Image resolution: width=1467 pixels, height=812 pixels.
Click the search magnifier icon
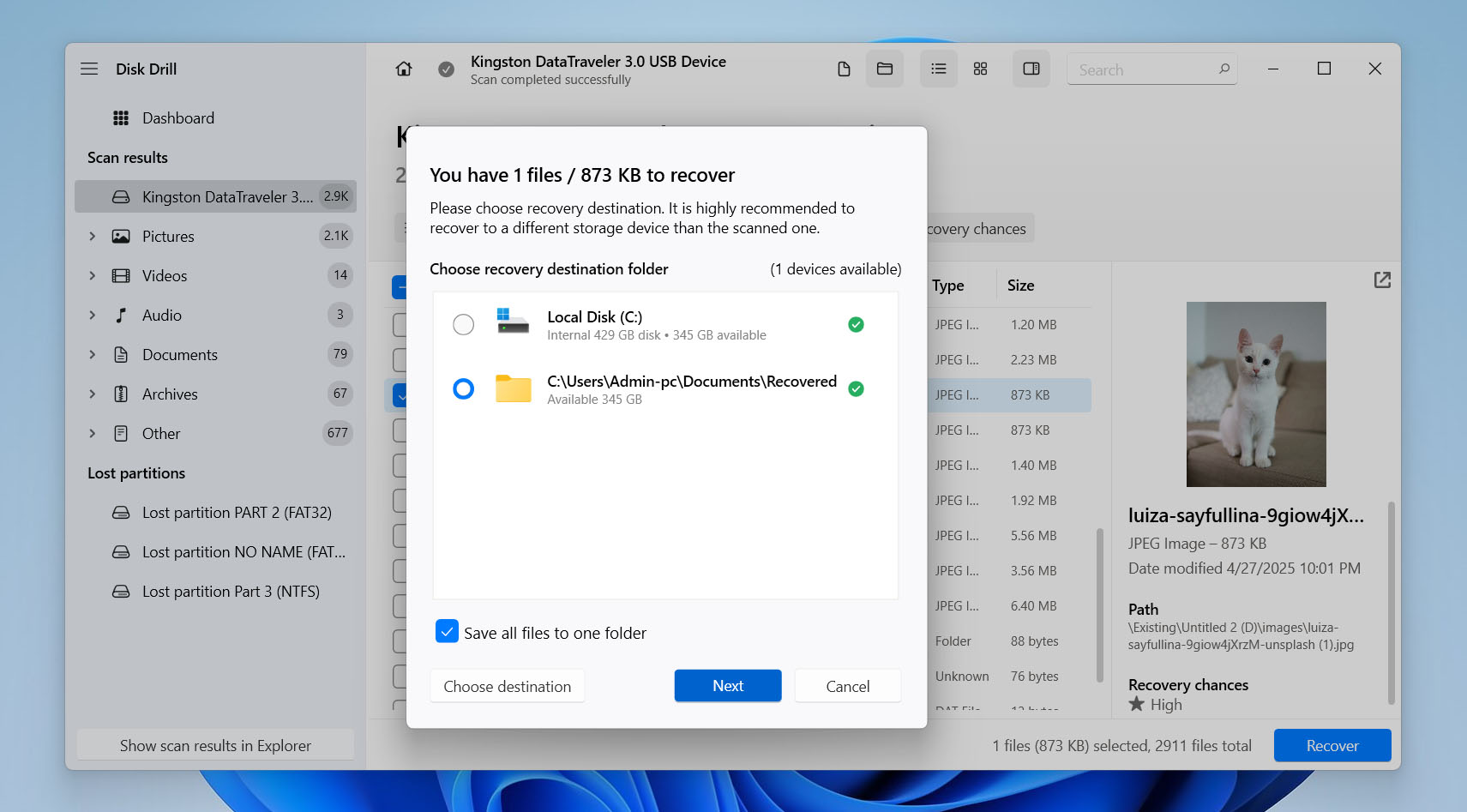[x=1224, y=69]
